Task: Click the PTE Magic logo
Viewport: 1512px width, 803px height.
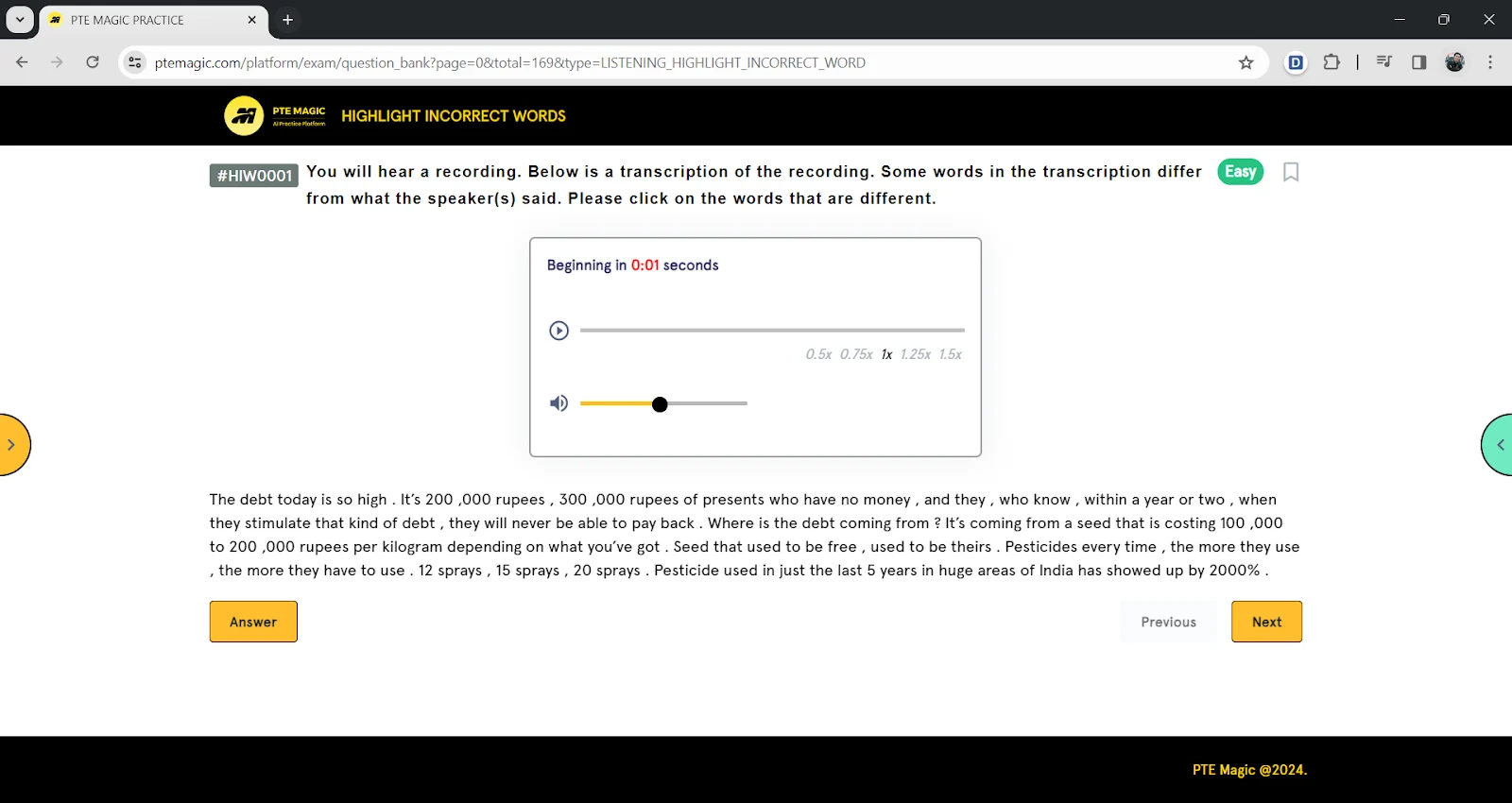Action: (275, 116)
